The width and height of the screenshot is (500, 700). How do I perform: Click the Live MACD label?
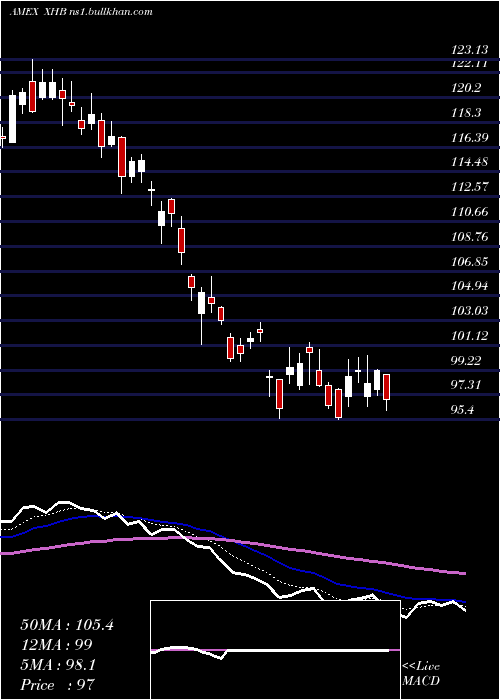tap(421, 673)
